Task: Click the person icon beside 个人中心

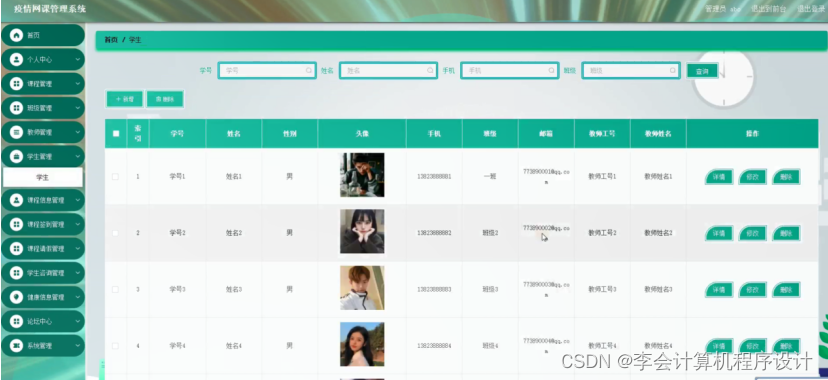Action: (16, 60)
